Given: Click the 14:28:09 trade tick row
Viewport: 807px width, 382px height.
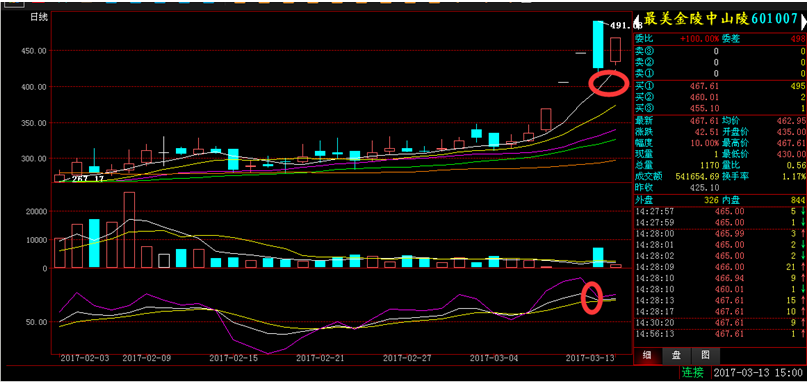Looking at the screenshot, I should pyautogui.click(x=720, y=267).
